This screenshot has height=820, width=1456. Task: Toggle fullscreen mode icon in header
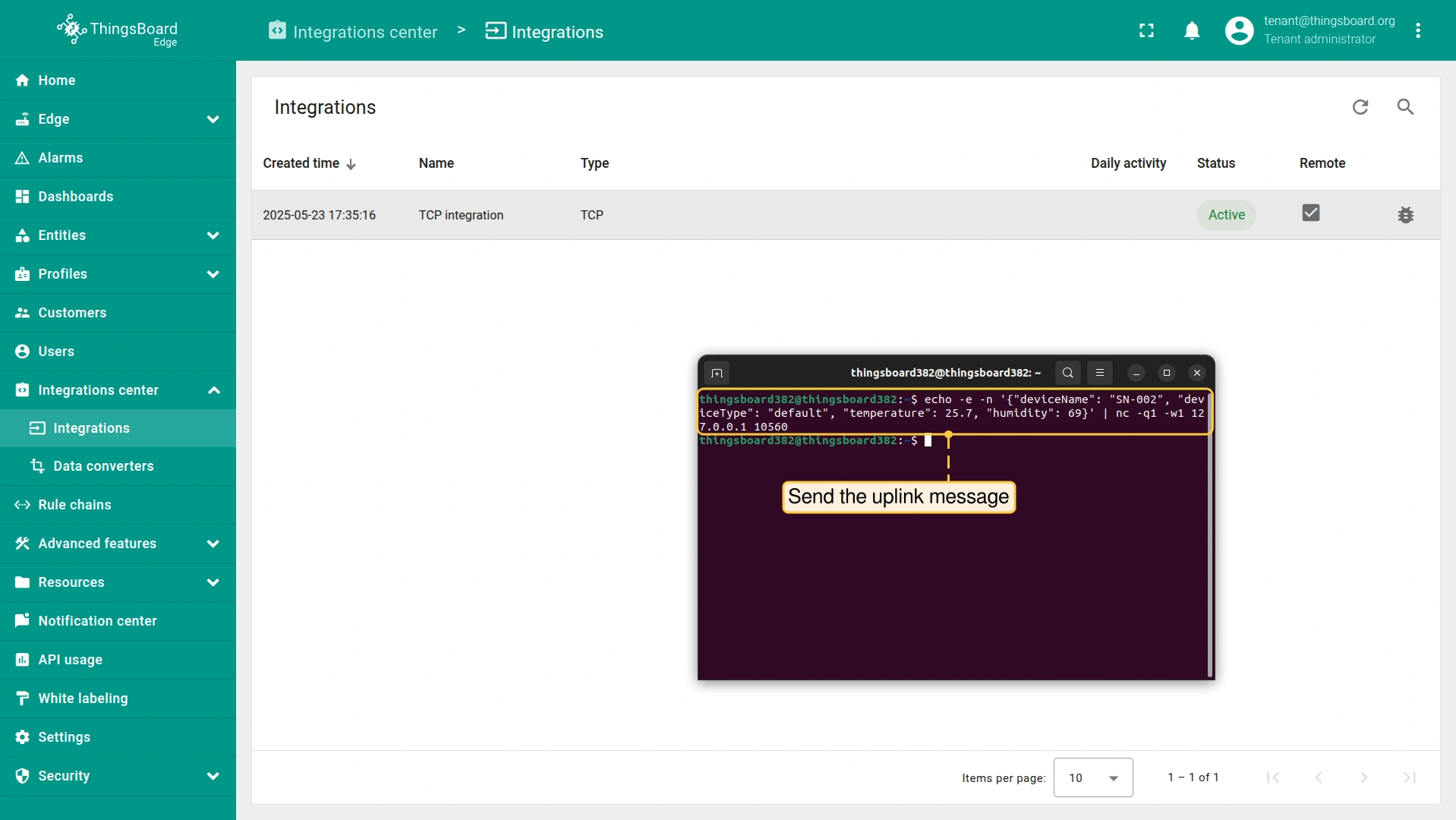1146,30
